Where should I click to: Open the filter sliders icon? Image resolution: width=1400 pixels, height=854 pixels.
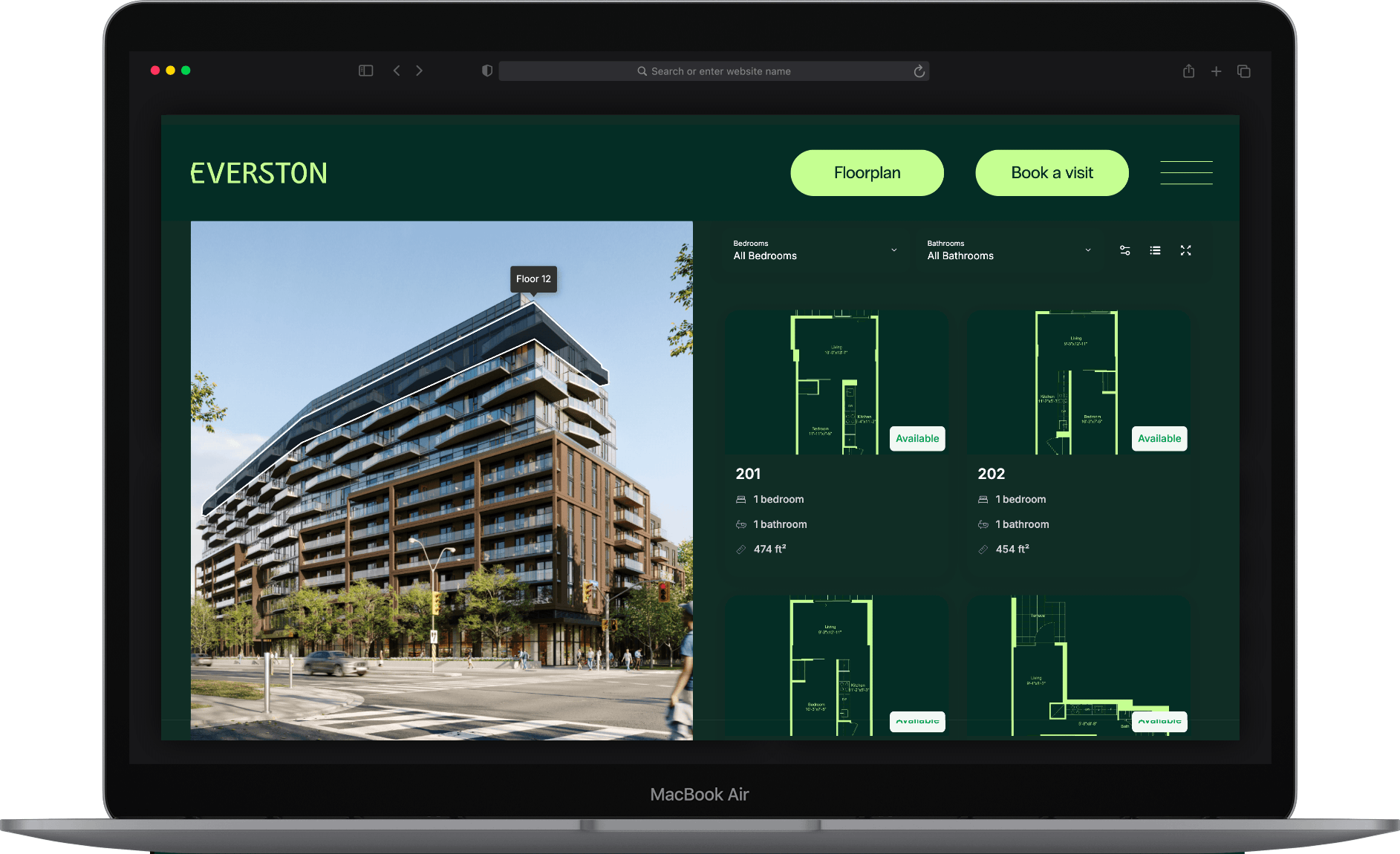(1125, 250)
